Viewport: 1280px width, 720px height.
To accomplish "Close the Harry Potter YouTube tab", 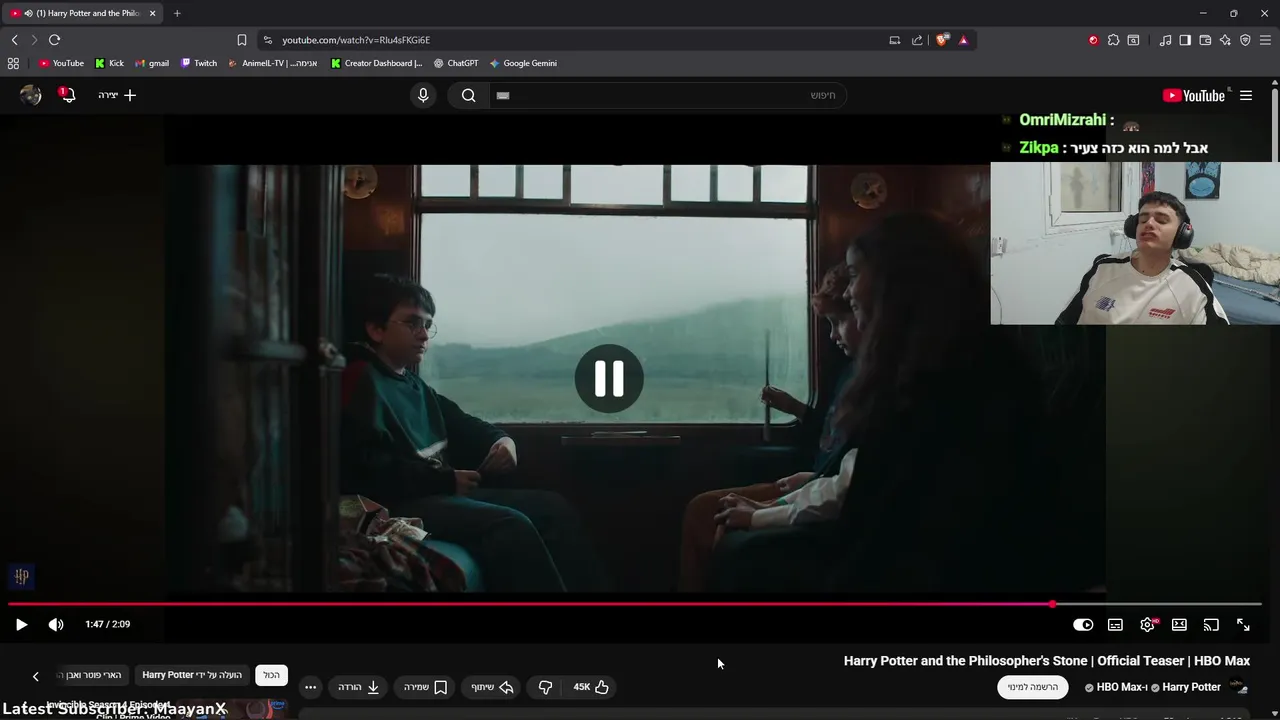I will 153,13.
